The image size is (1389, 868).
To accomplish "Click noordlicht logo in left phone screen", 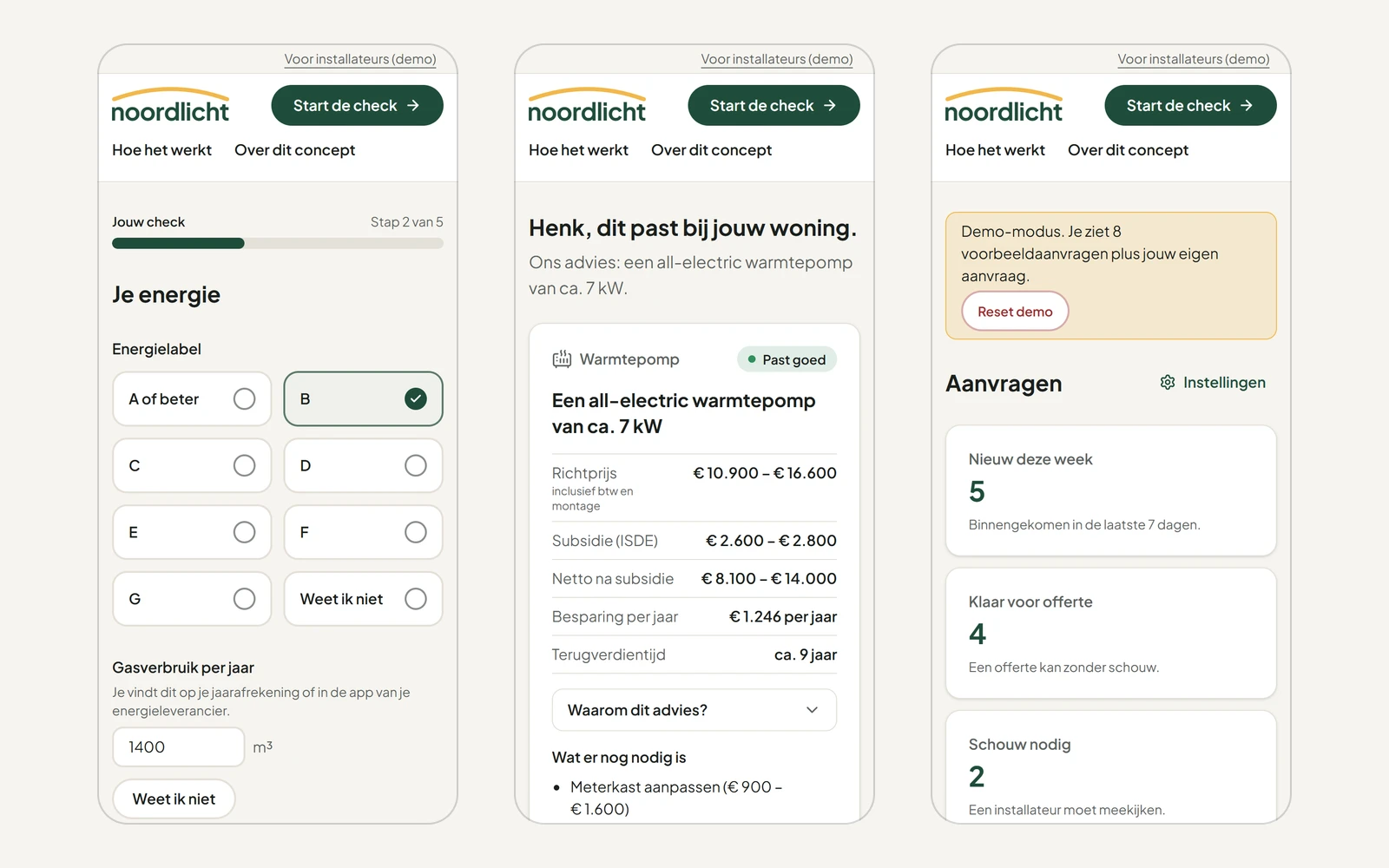I will 170,106.
